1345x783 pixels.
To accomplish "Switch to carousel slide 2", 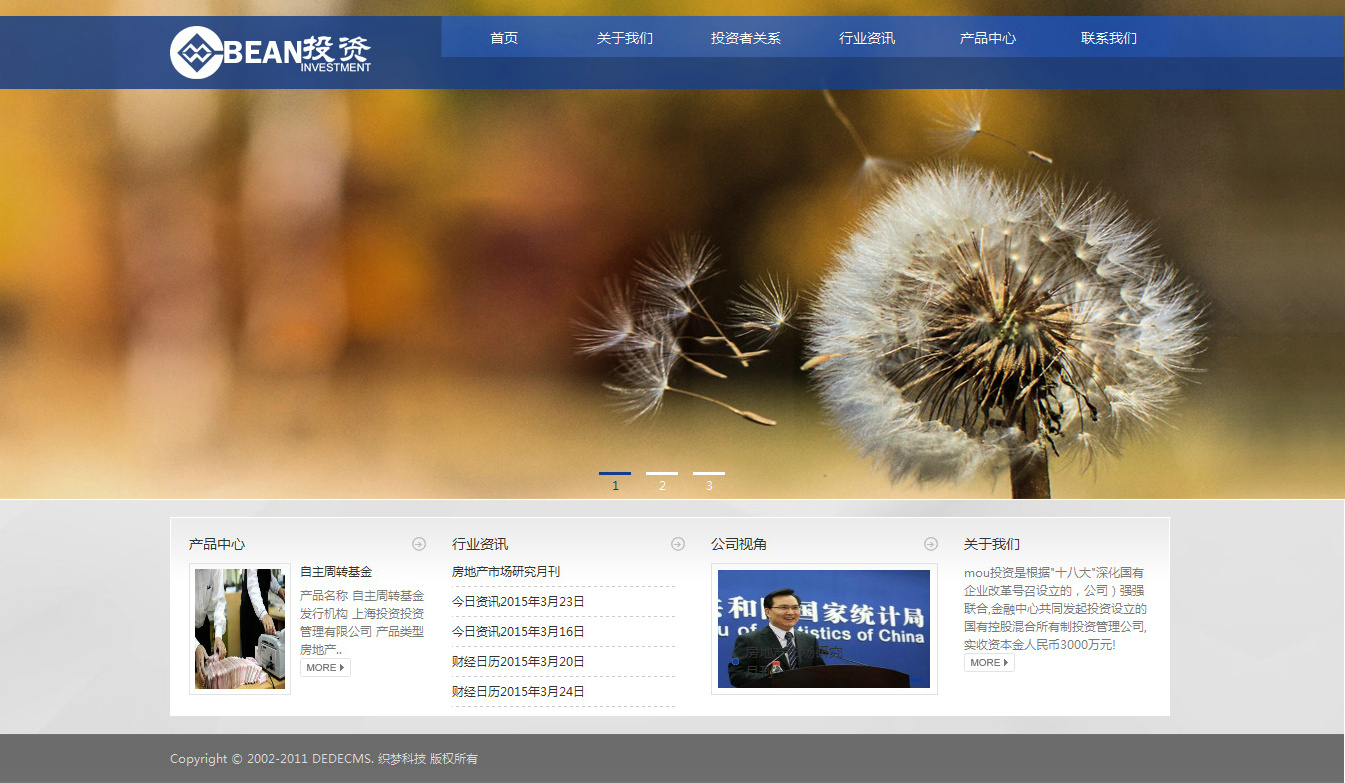I will pyautogui.click(x=662, y=475).
